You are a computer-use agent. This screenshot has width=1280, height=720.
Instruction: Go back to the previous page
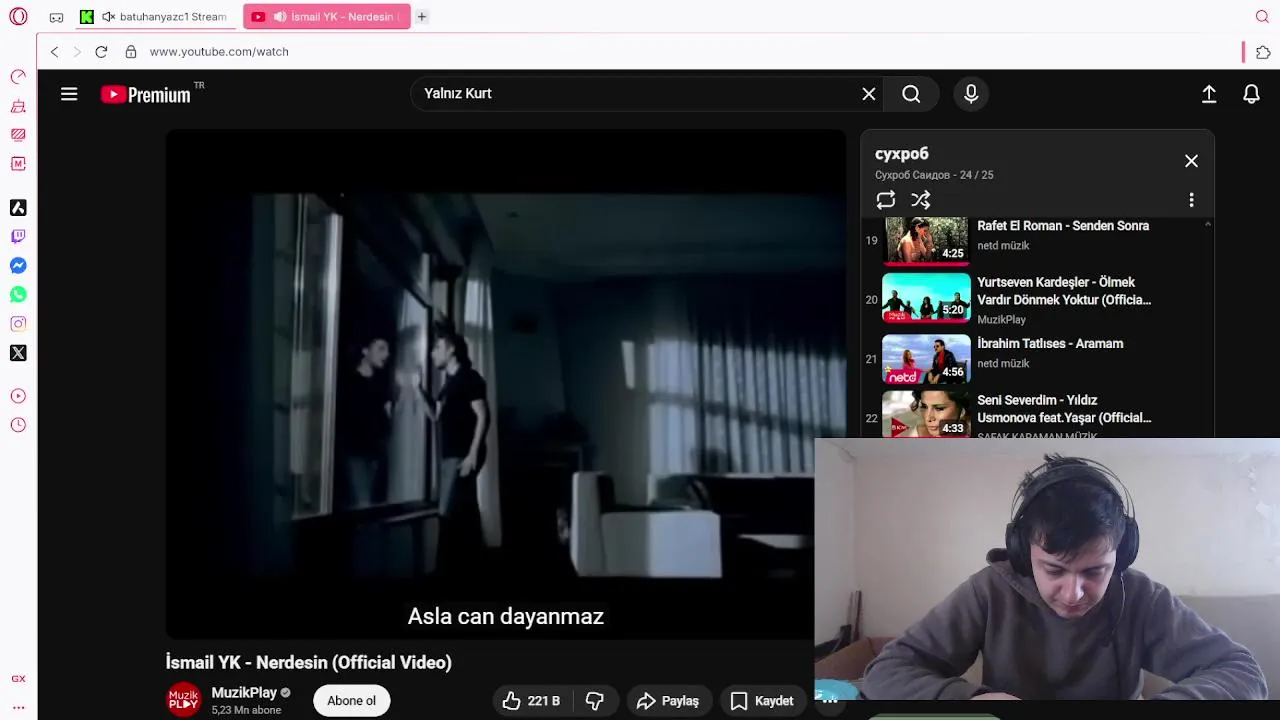pos(54,52)
